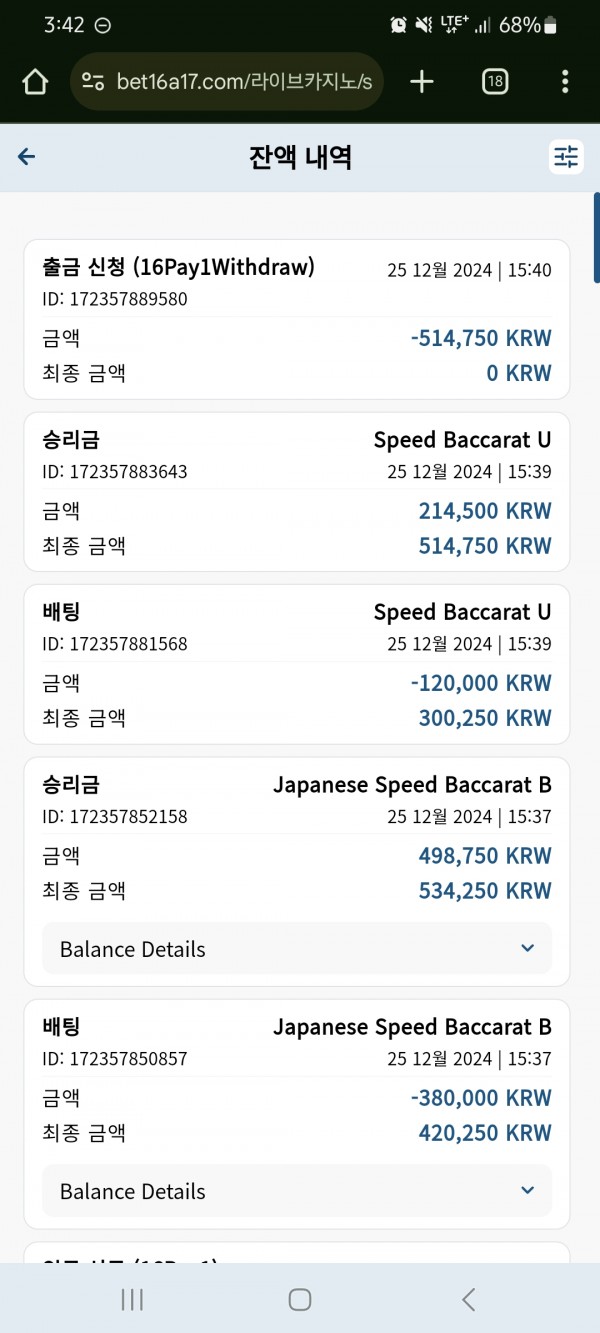Tap the site info icon in address bar

(93, 82)
